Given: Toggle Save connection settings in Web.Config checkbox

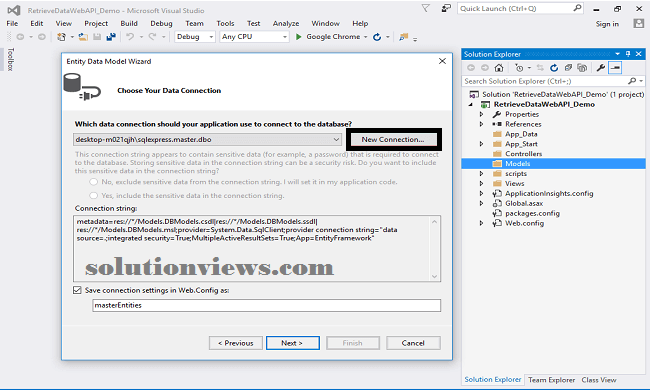Looking at the screenshot, I should (x=77, y=290).
